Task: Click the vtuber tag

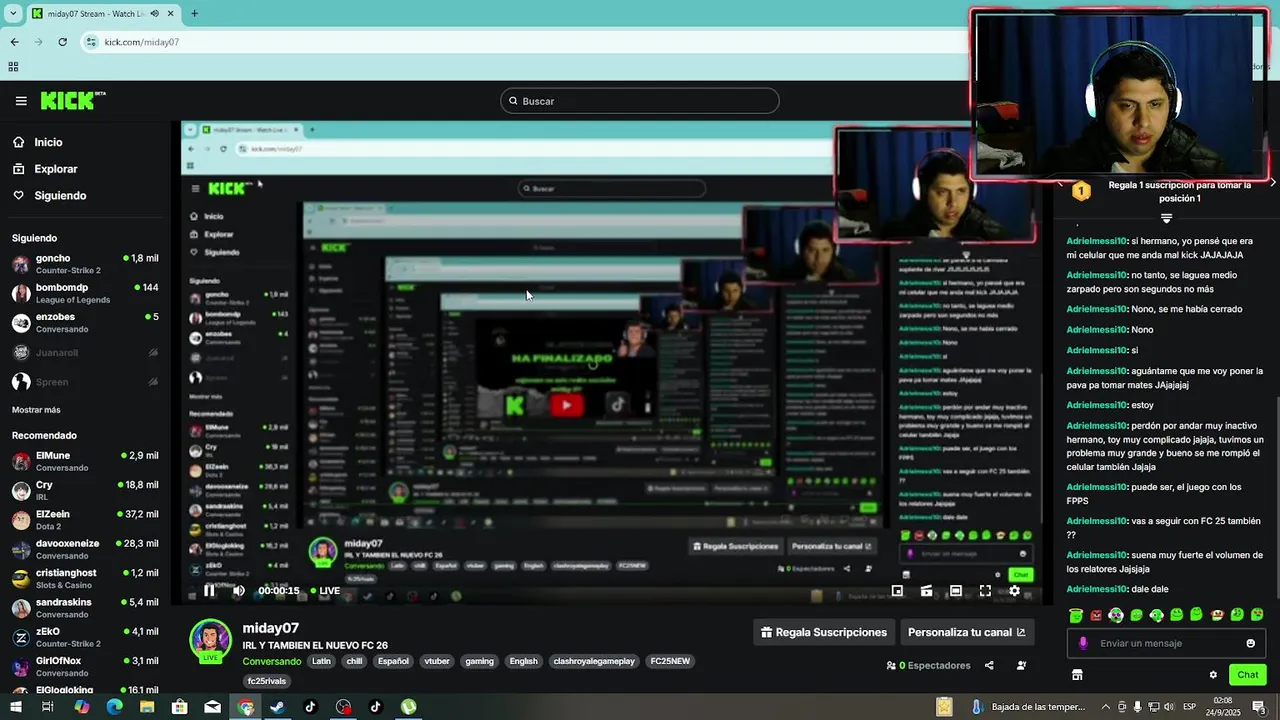Action: pos(437,661)
